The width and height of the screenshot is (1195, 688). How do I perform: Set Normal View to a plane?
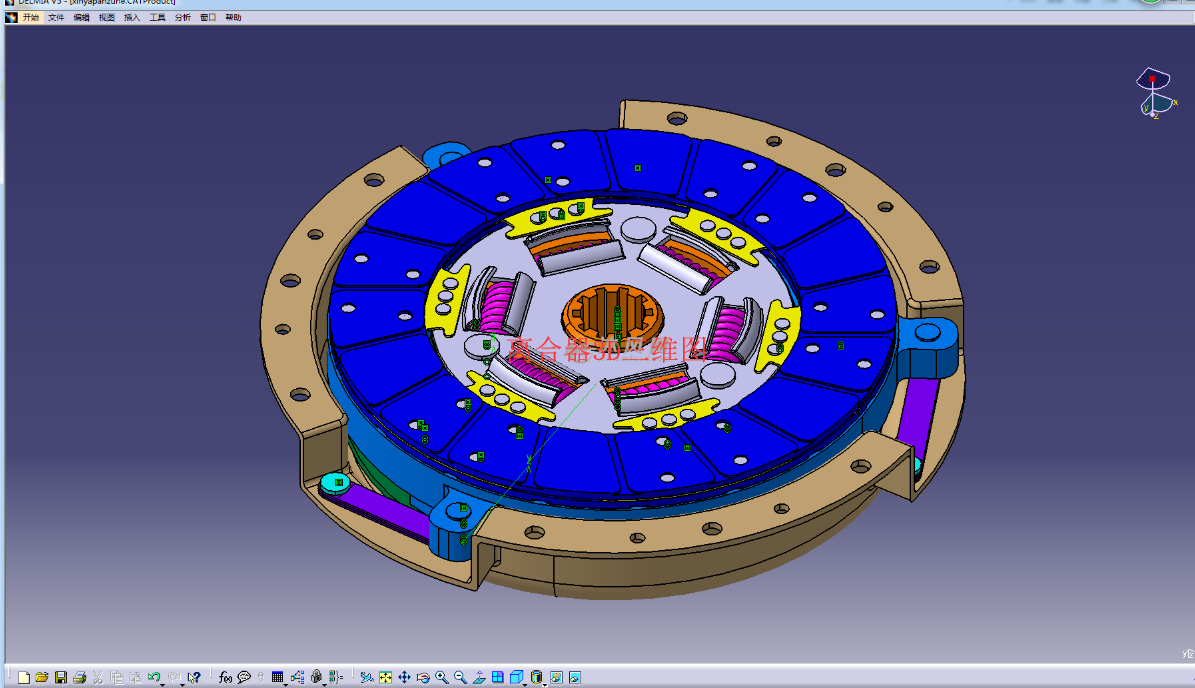click(479, 677)
